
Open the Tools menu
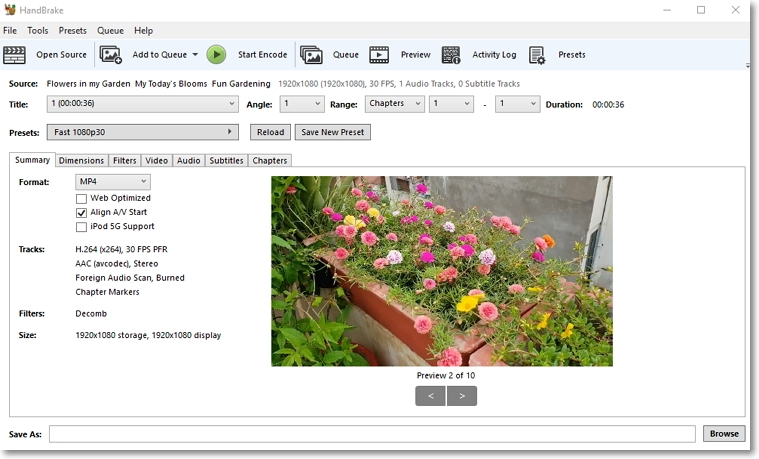click(38, 31)
